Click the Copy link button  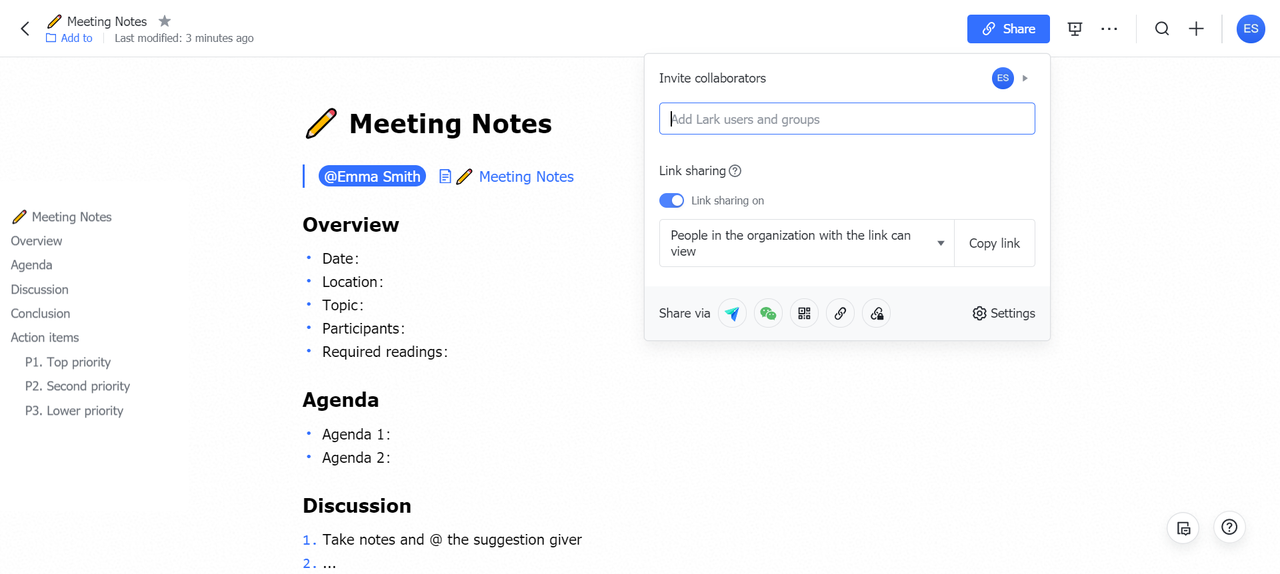[x=994, y=243]
